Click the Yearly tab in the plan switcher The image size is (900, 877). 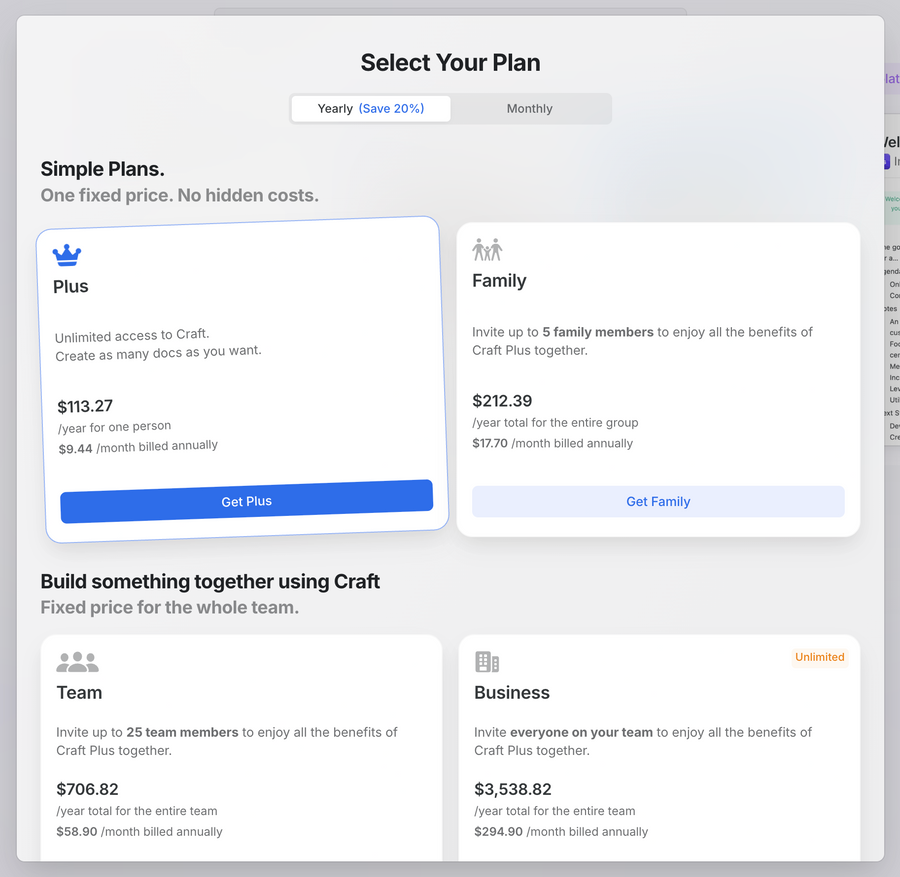click(x=370, y=108)
